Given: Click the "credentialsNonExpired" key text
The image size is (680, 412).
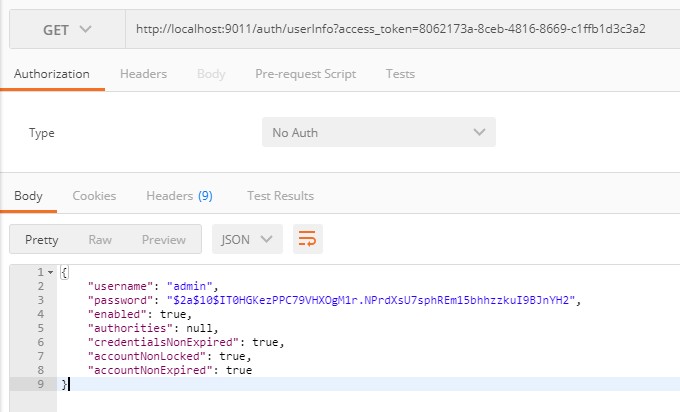Looking at the screenshot, I should pos(163,342).
